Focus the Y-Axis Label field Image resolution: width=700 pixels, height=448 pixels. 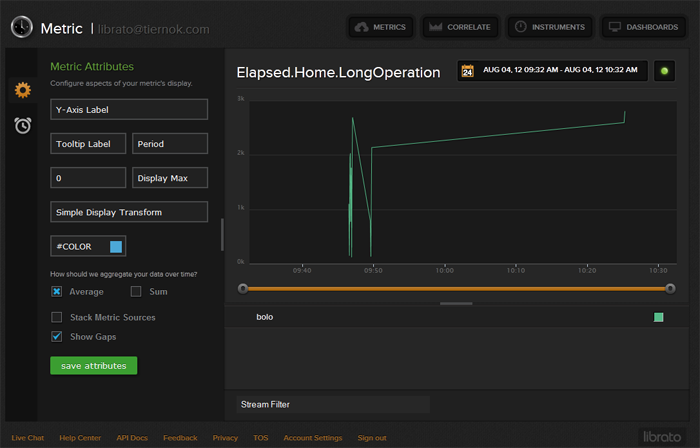[x=129, y=109]
